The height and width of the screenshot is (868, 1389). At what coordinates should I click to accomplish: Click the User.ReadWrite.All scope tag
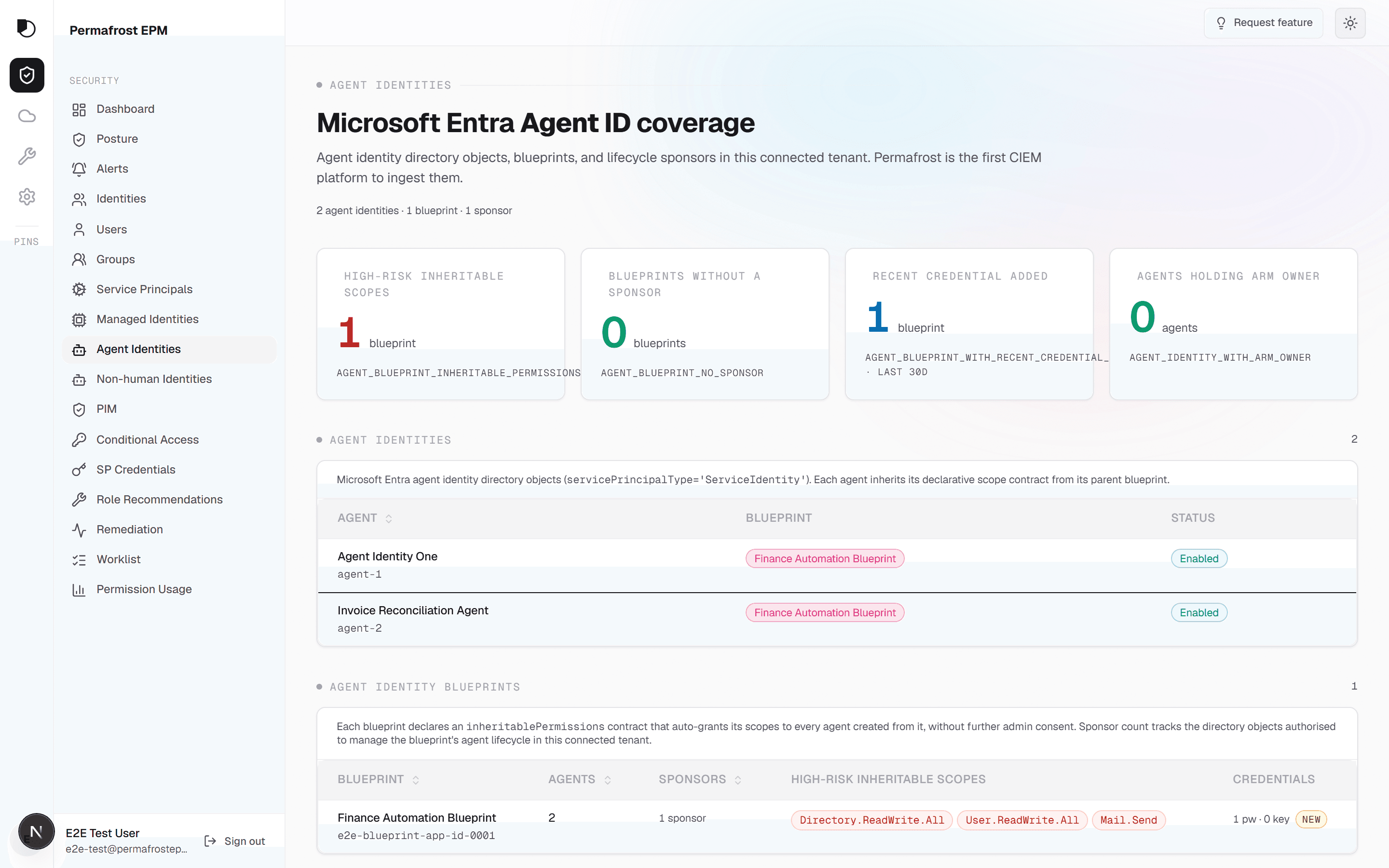tap(1021, 820)
